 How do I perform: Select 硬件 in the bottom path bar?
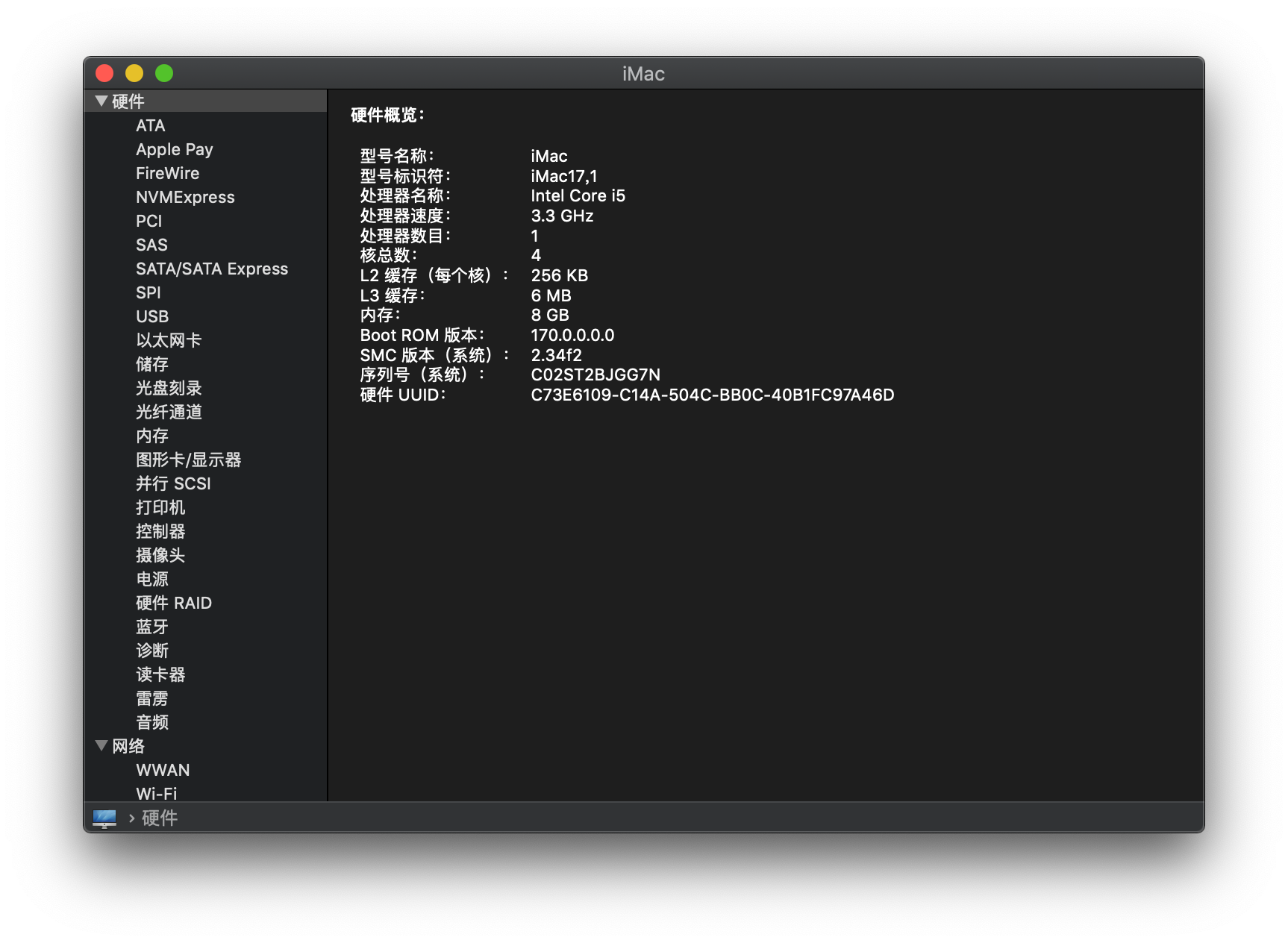(160, 818)
